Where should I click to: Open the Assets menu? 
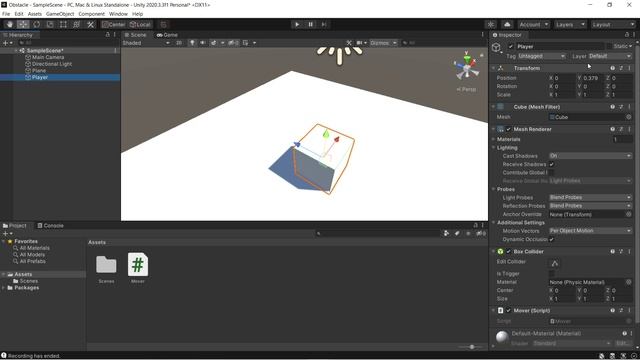point(35,14)
